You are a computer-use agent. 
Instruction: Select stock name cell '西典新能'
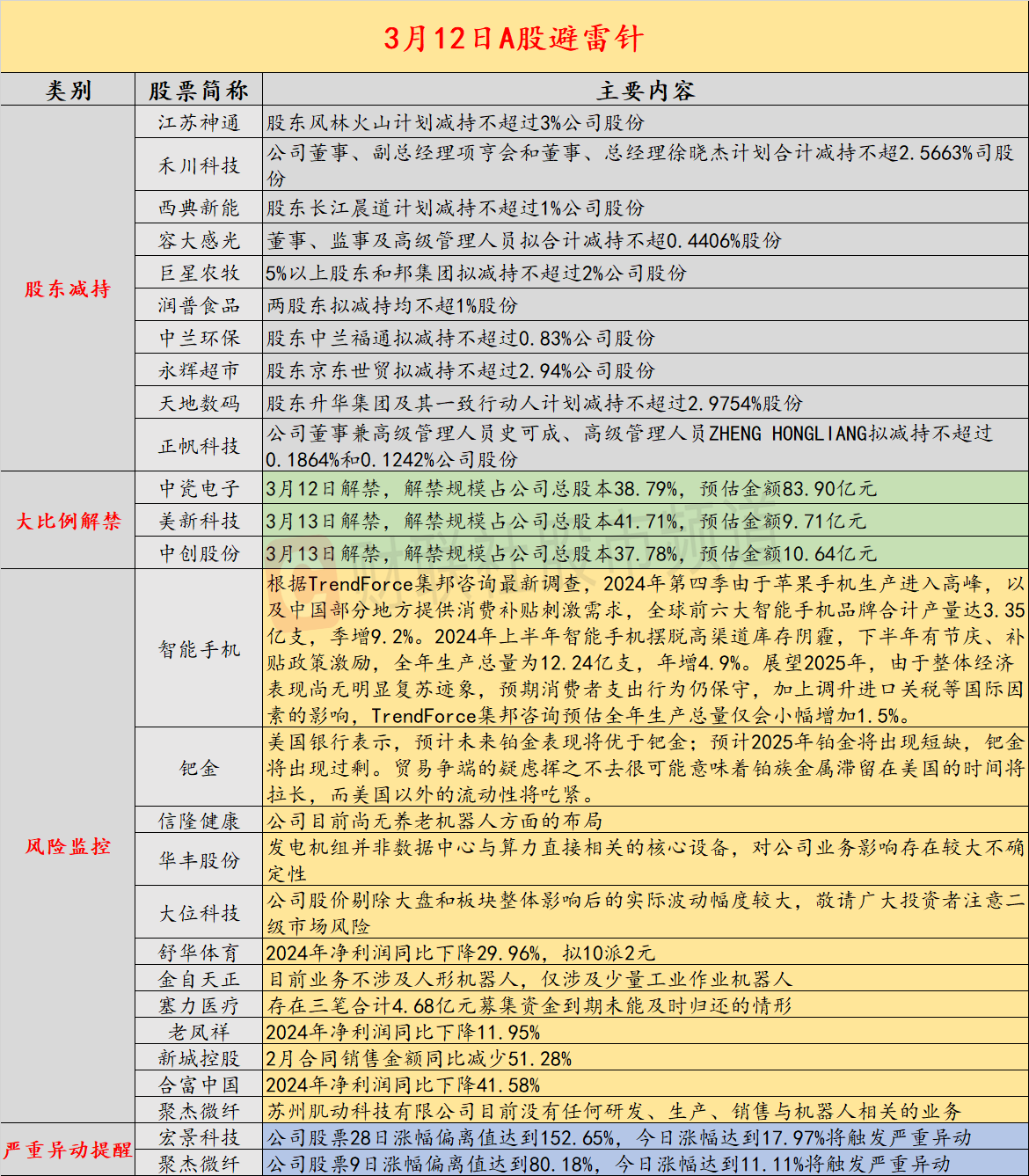pyautogui.click(x=199, y=208)
